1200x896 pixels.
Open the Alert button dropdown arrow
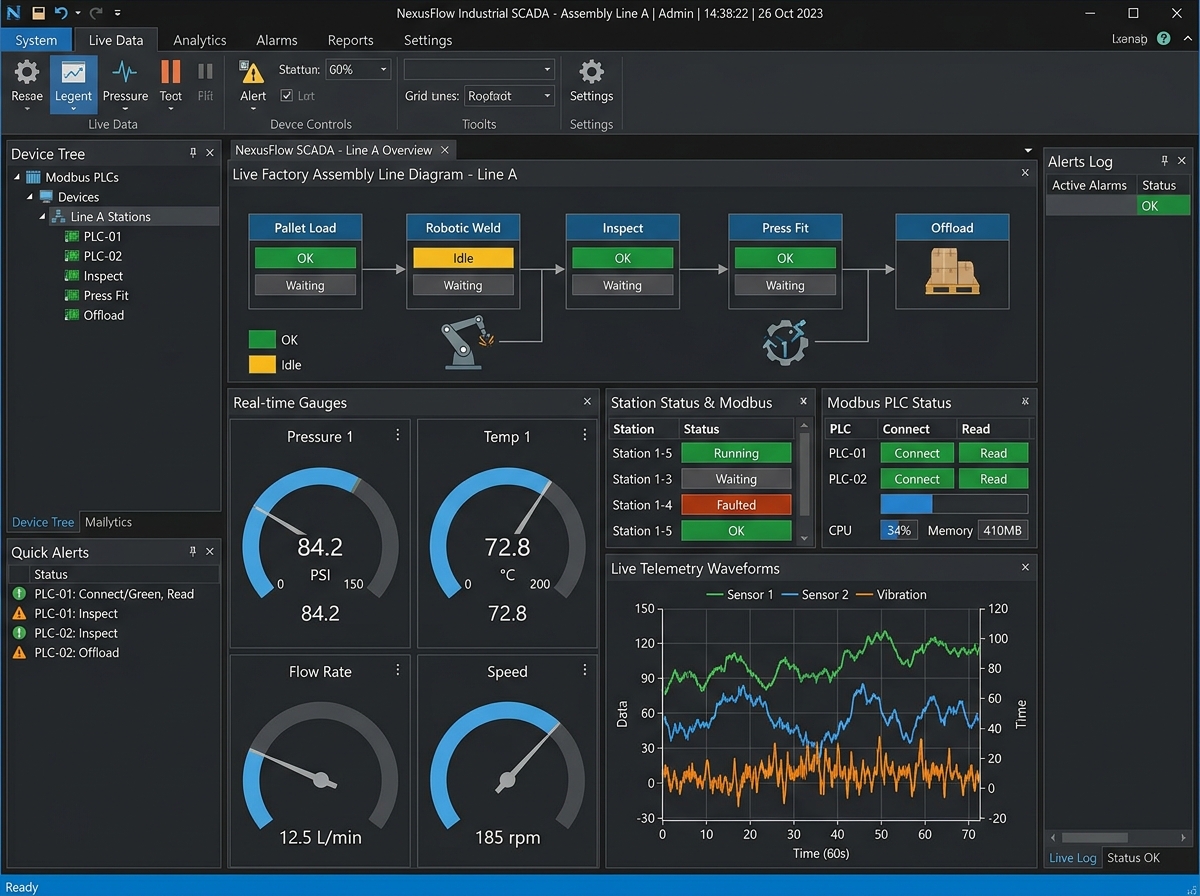(x=253, y=110)
